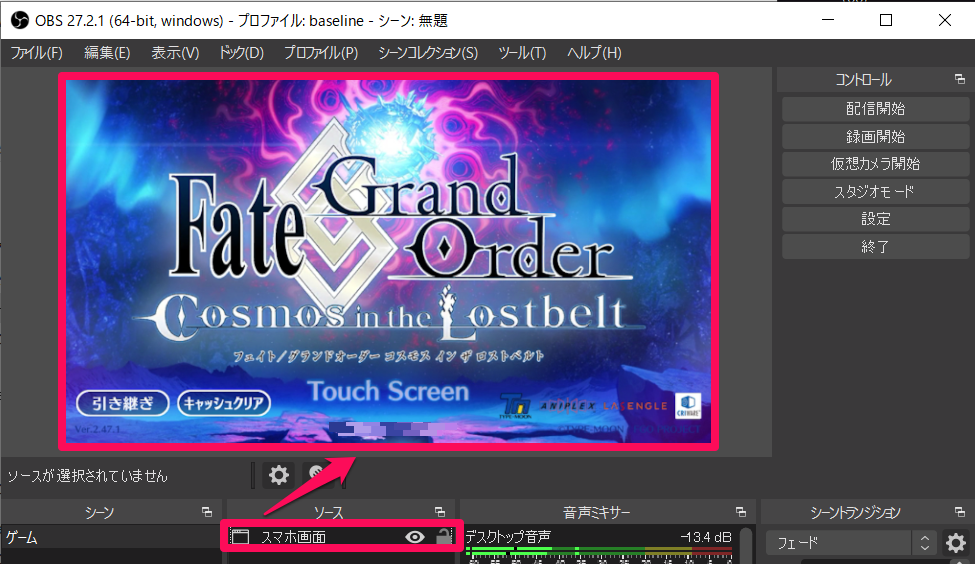Detach the 音声ミキサー dock panel
Screen dimensions: 975x564
point(741,512)
